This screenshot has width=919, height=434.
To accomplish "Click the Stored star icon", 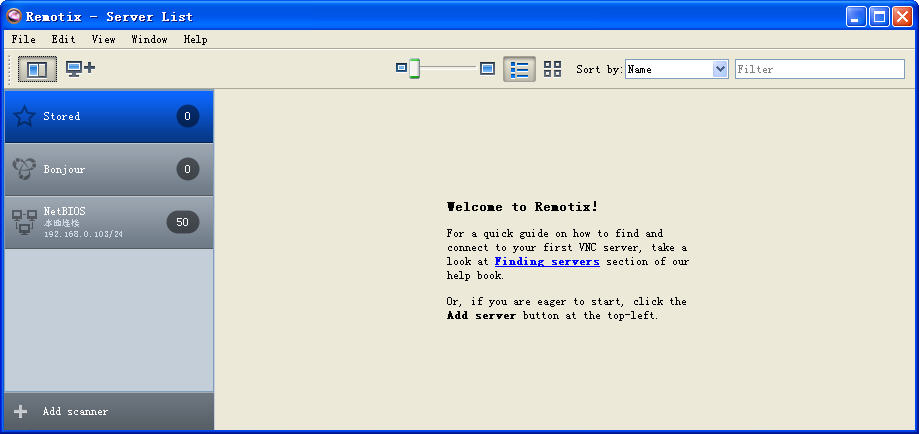I will point(24,116).
